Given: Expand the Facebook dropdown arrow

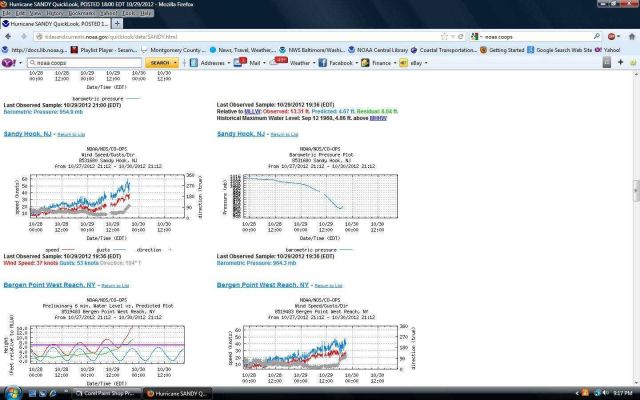Looking at the screenshot, I should point(356,63).
